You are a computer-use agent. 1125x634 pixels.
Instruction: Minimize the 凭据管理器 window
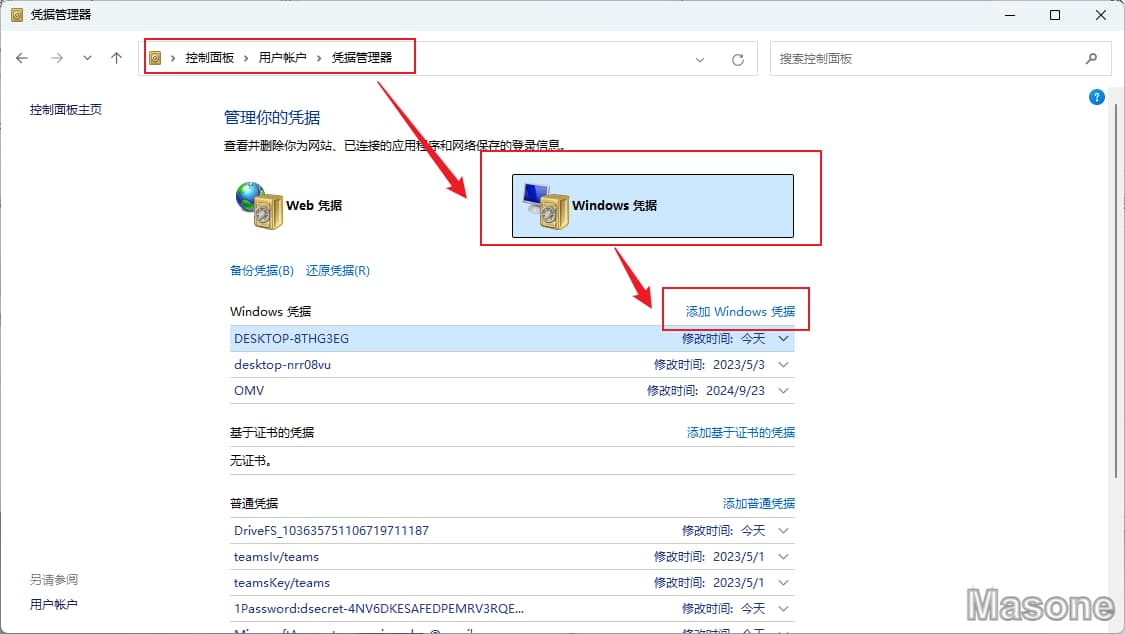point(1010,15)
